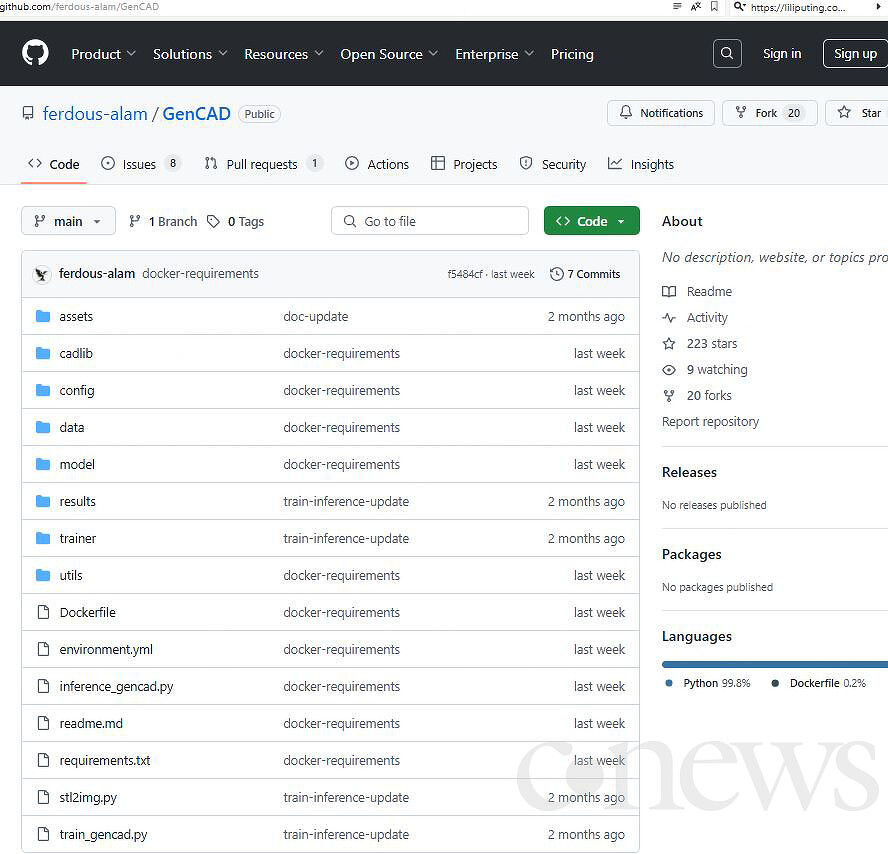Star the GenCAD repository

tap(857, 113)
